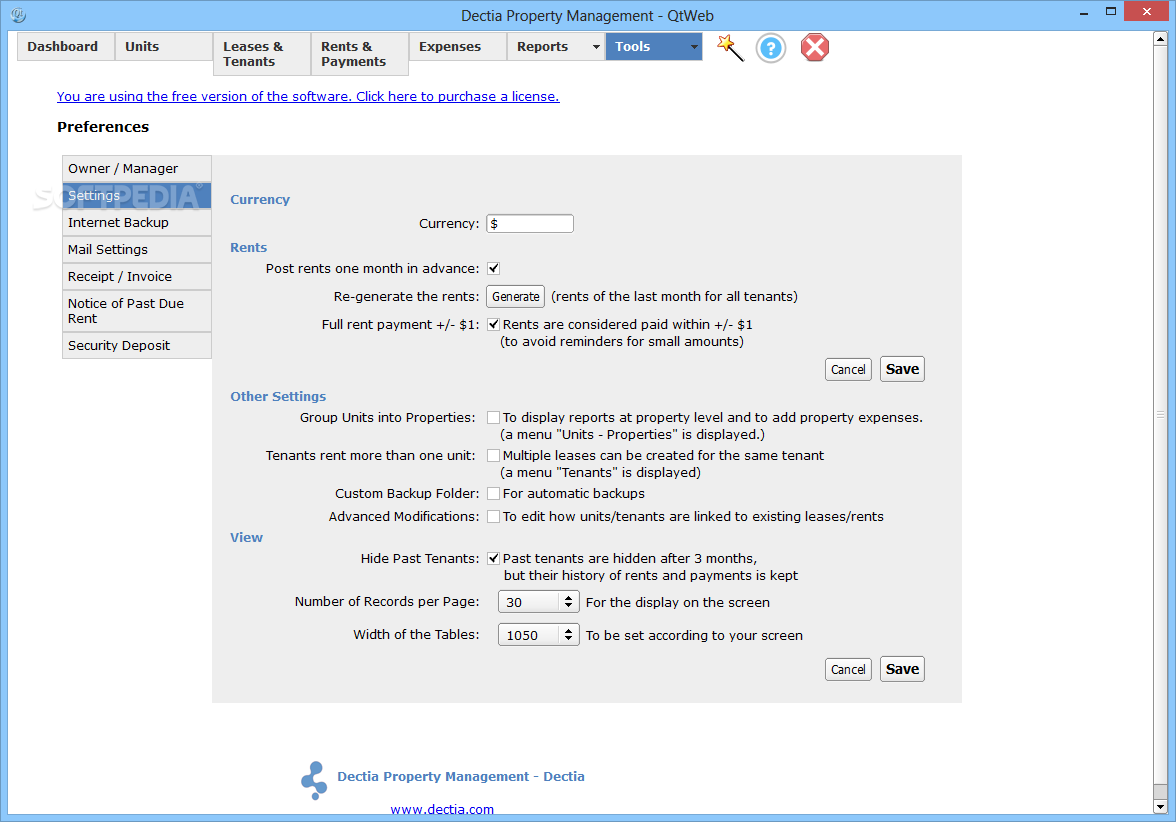Select Internet Backup preferences section
Image resolution: width=1176 pixels, height=822 pixels.
click(x=136, y=223)
